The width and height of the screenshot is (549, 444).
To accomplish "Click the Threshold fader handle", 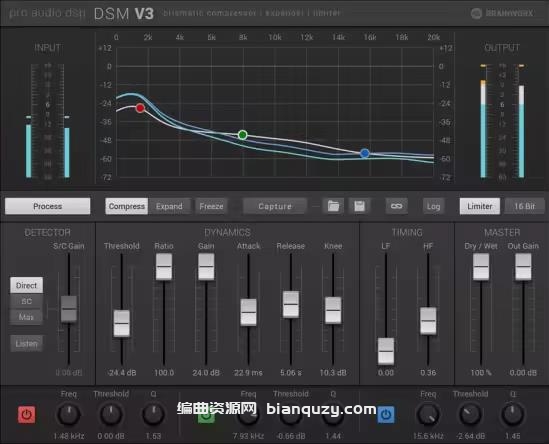I will (x=122, y=323).
